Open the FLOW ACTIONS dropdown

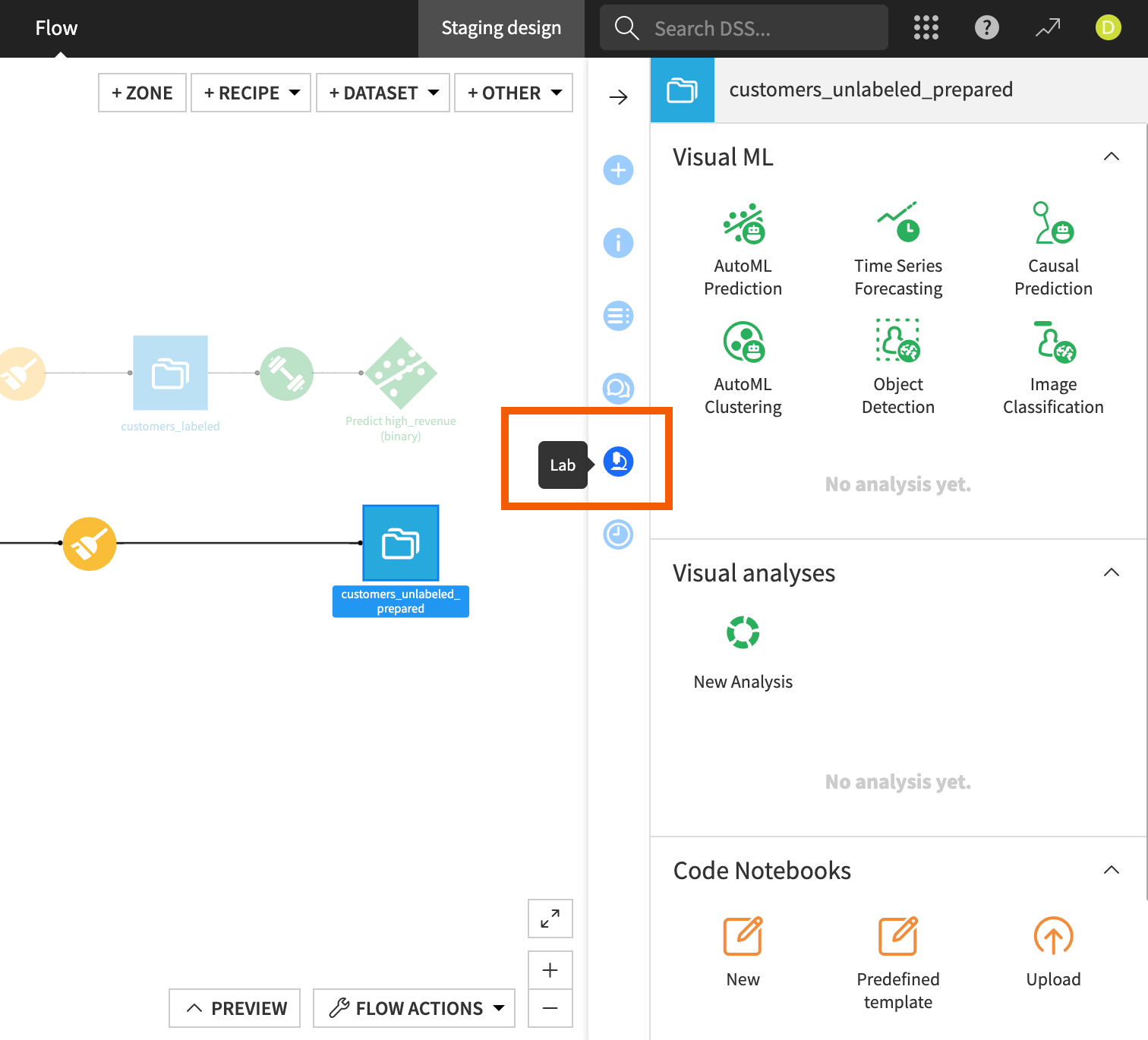click(x=415, y=1008)
